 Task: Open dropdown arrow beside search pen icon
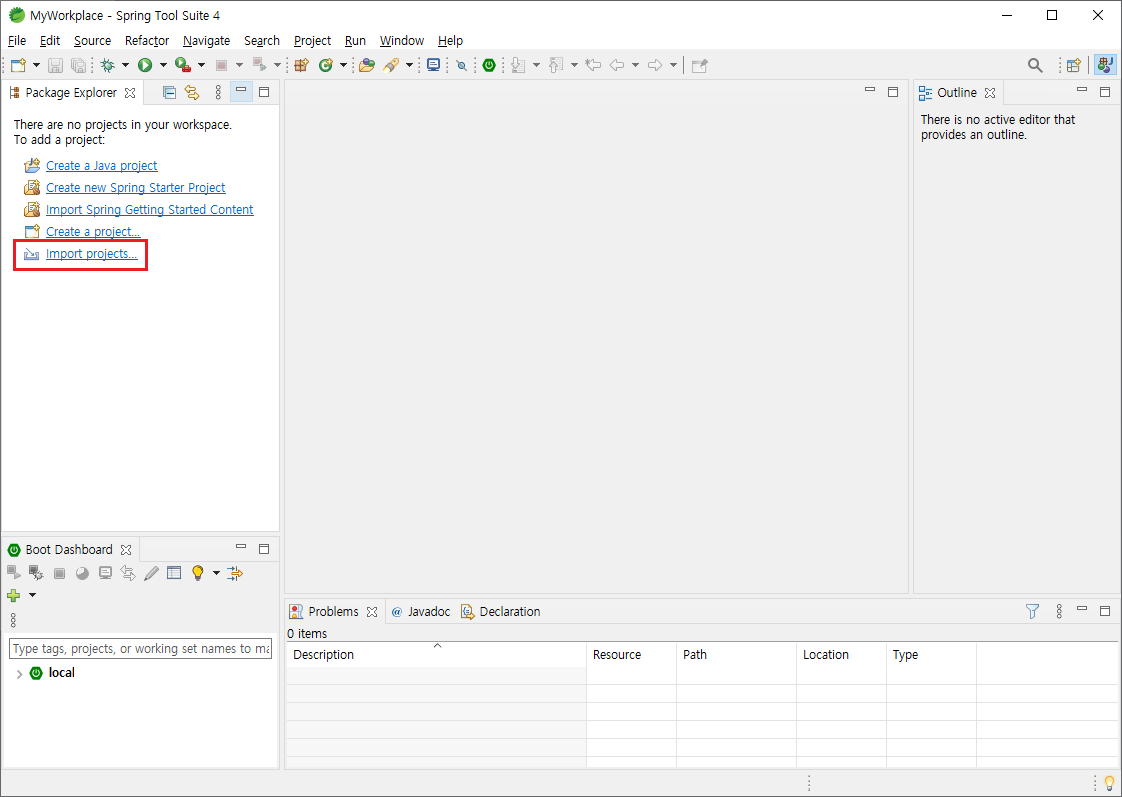point(409,65)
